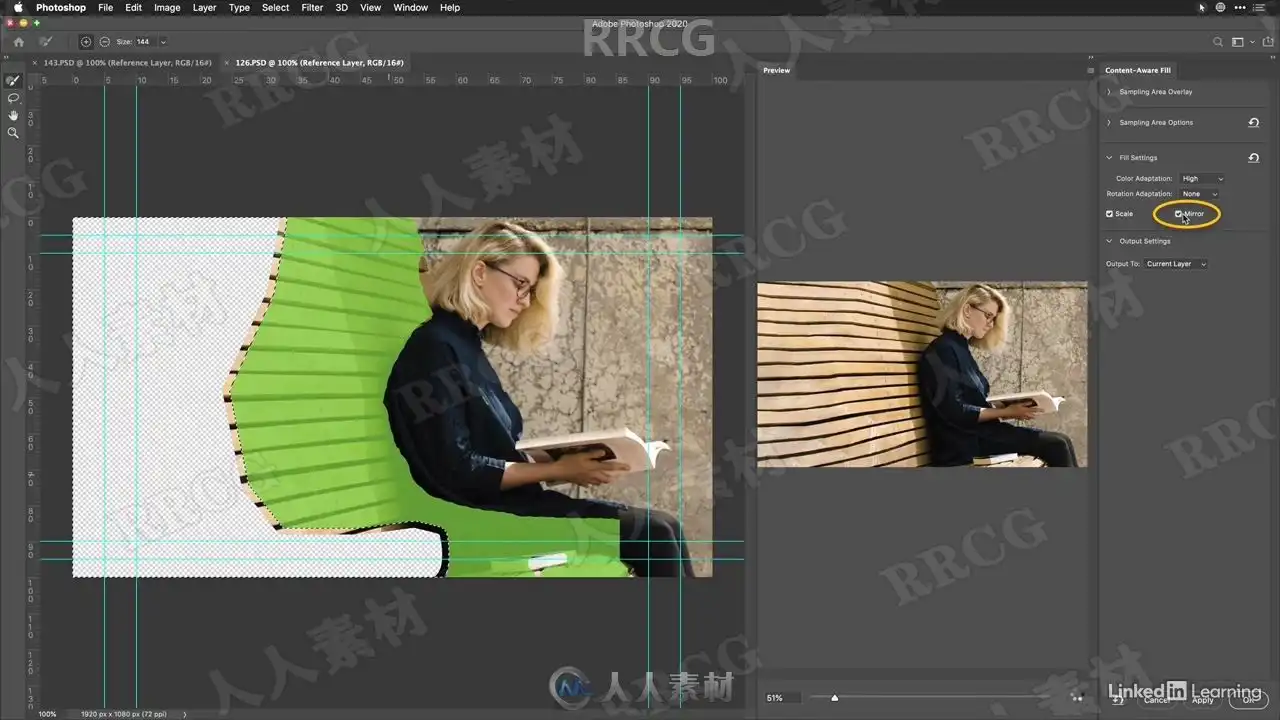Toggle the Scale checkbox
Viewport: 1280px width, 720px height.
pos(1109,214)
